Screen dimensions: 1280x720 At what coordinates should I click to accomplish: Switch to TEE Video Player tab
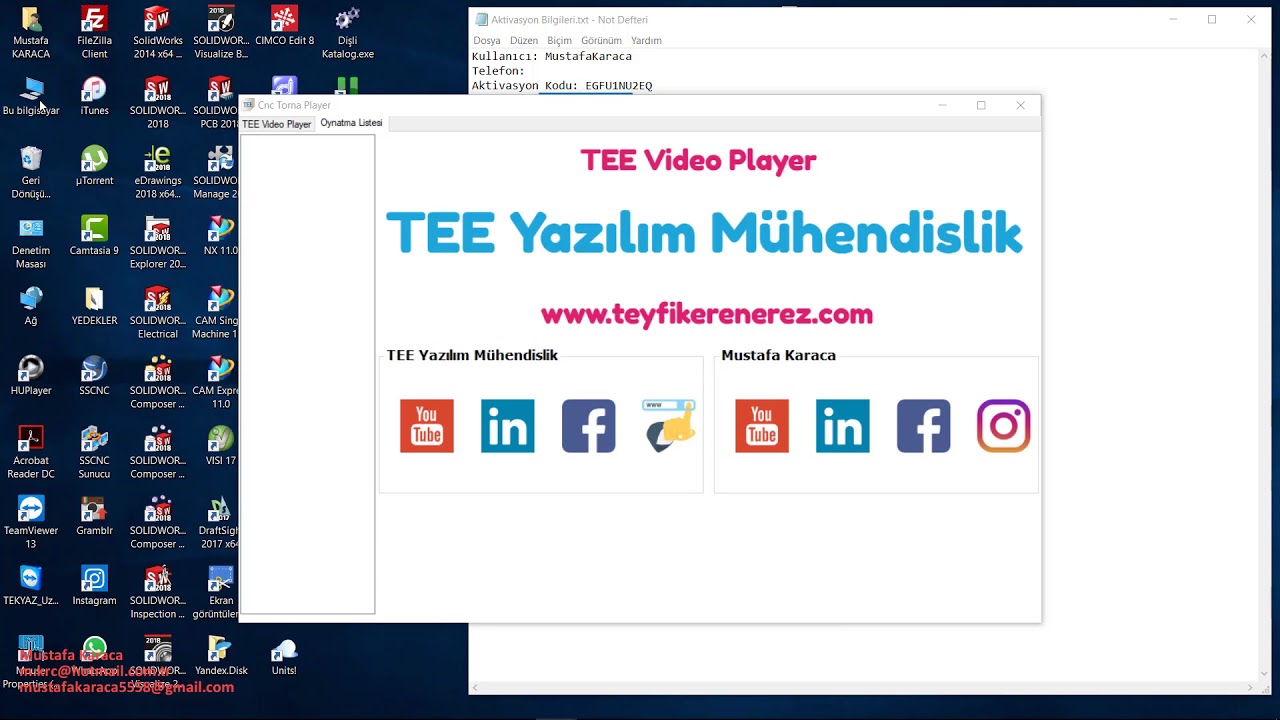[x=277, y=124]
